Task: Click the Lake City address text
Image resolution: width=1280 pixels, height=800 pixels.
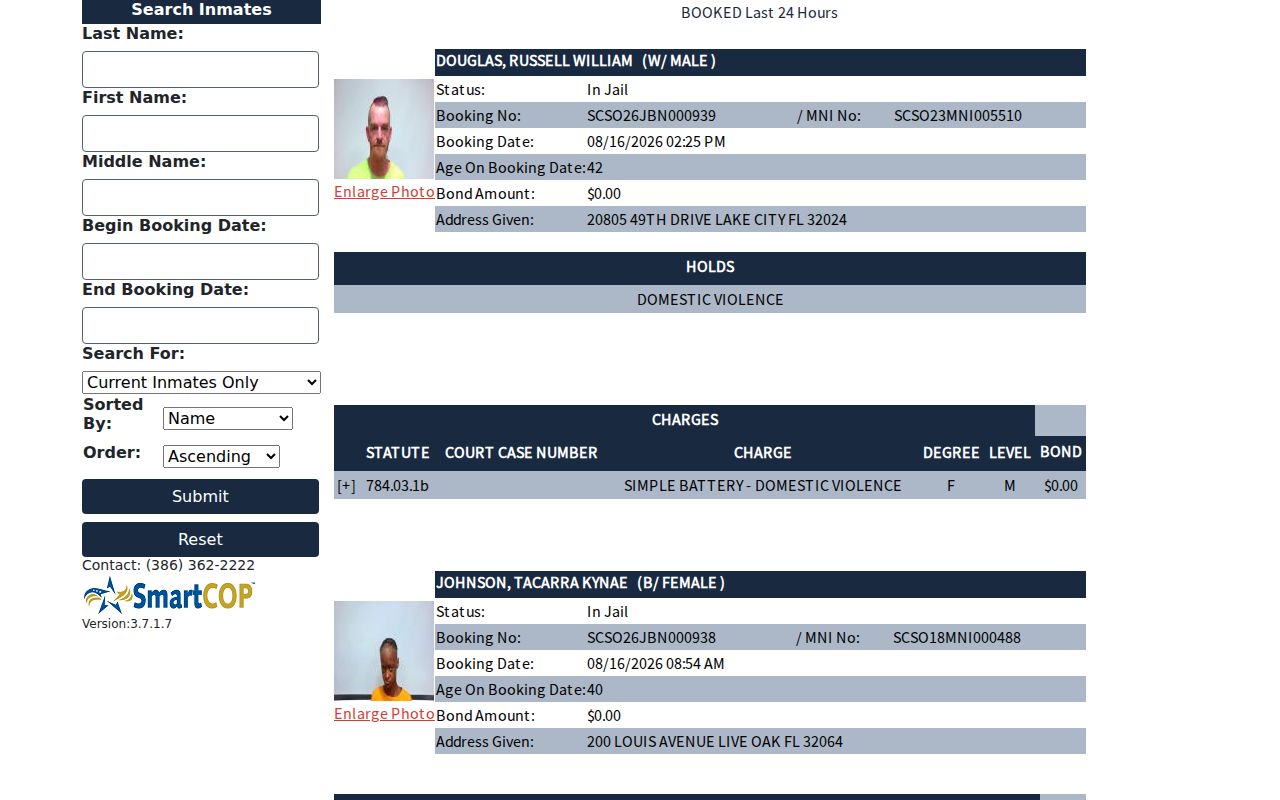Action: (717, 220)
